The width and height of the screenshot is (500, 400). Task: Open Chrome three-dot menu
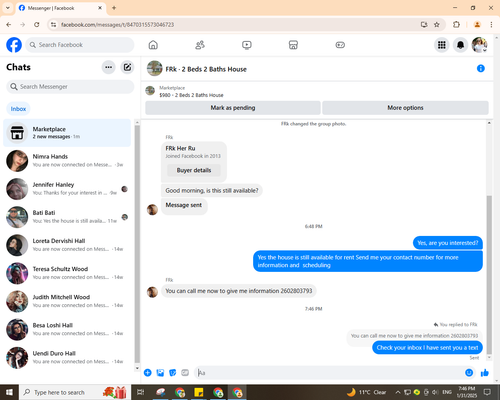pos(491,25)
